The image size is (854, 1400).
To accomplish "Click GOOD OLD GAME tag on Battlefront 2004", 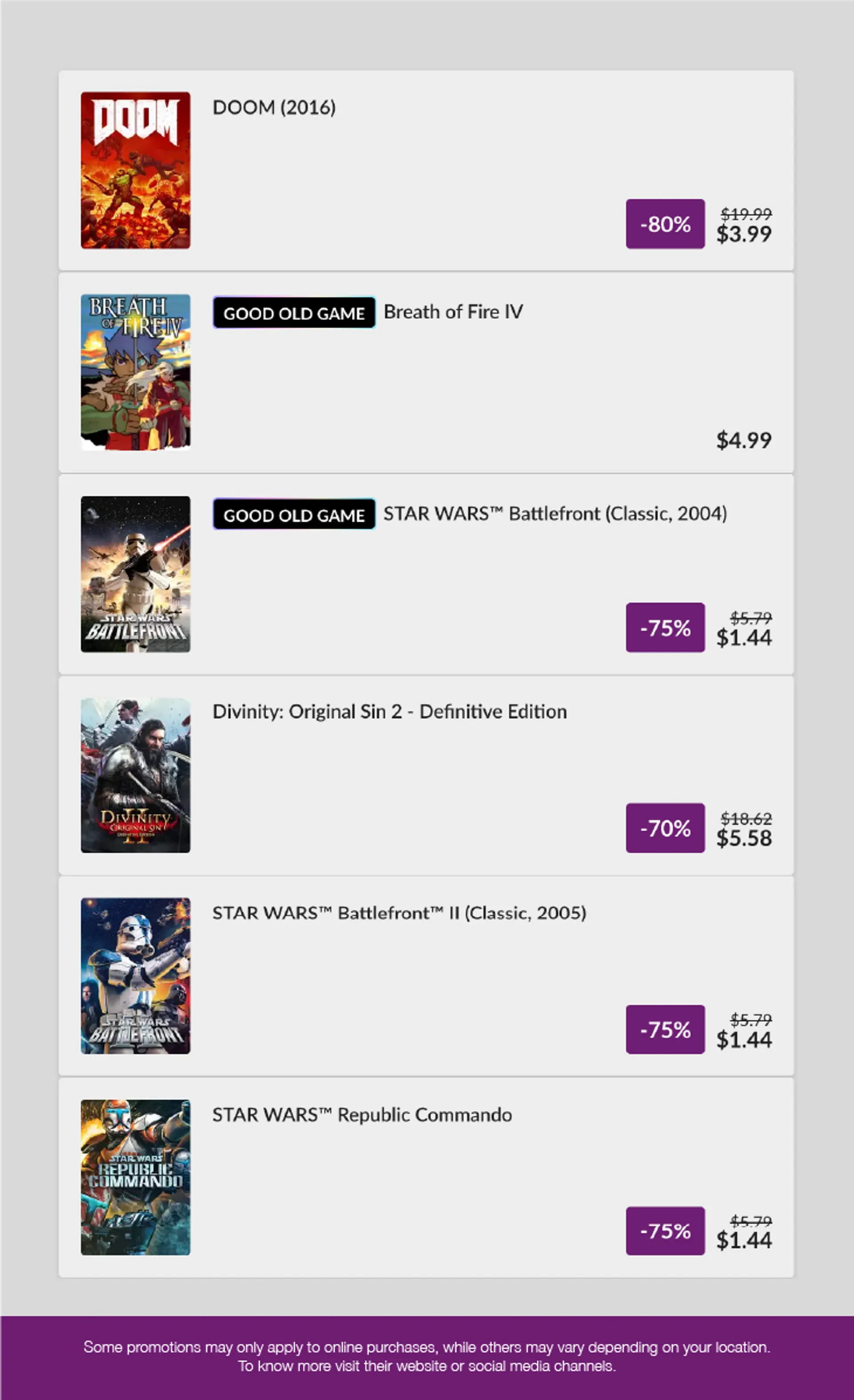I will (x=294, y=514).
